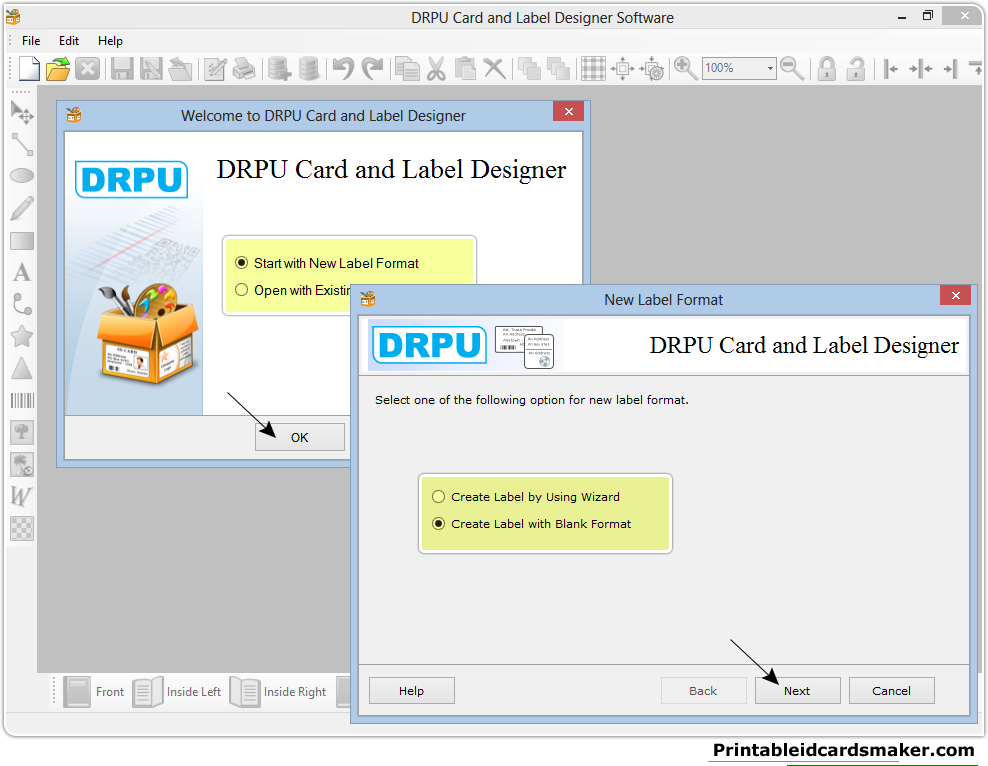Close the Welcome to DRPU dialog

coord(568,111)
